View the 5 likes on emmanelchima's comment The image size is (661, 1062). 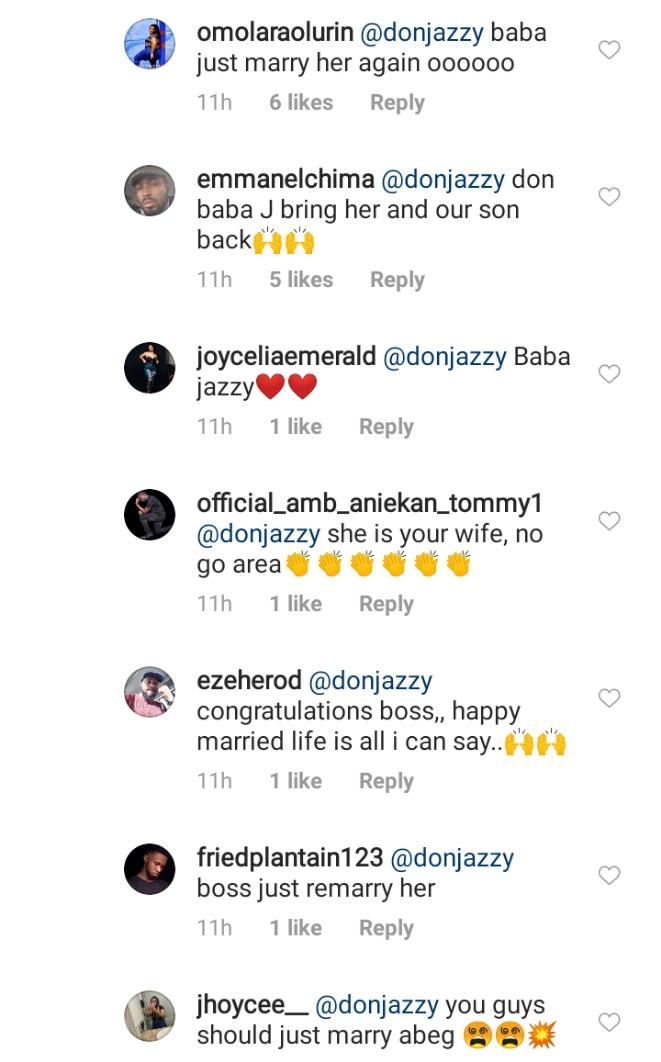click(x=301, y=280)
